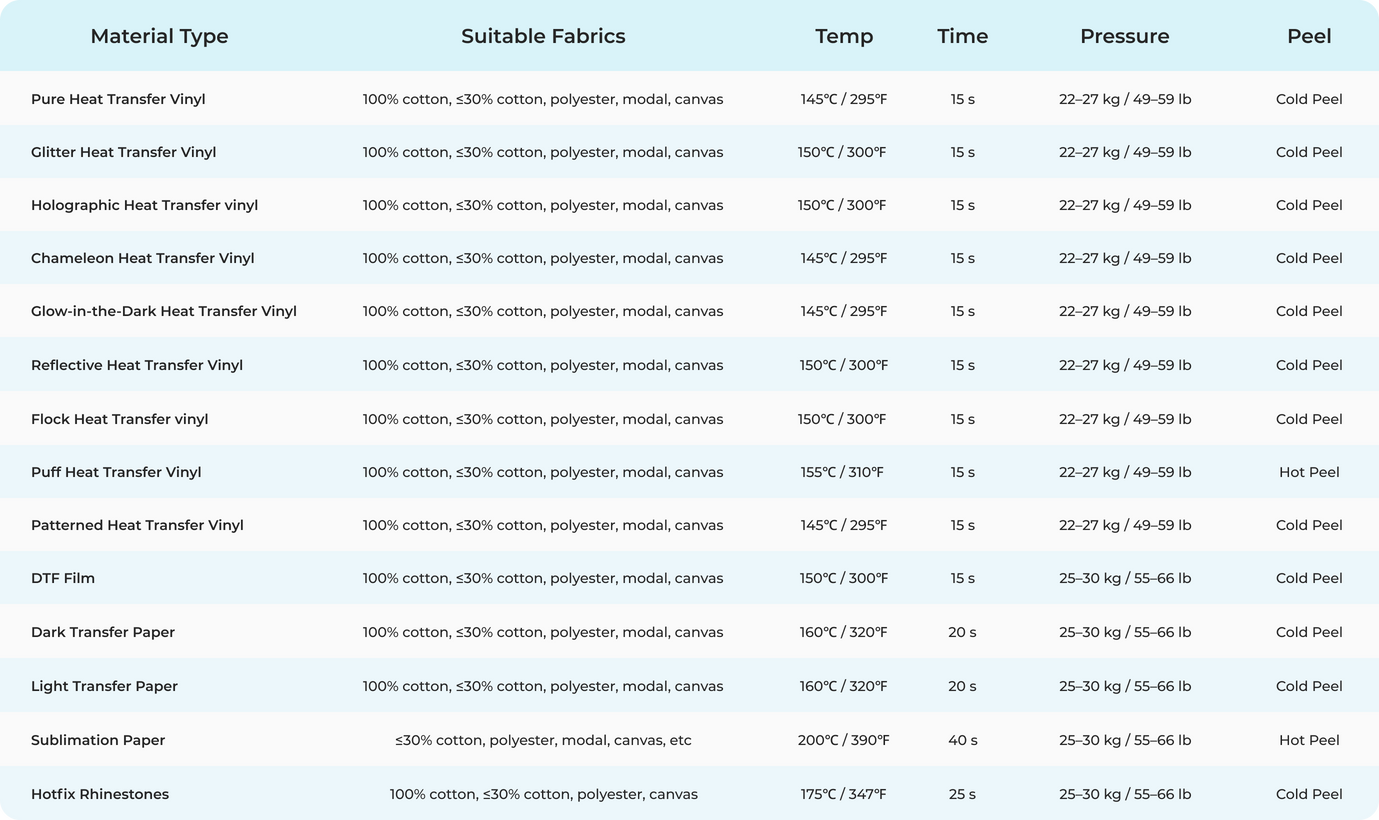
Task: Click the Peel column header
Action: coord(1308,36)
